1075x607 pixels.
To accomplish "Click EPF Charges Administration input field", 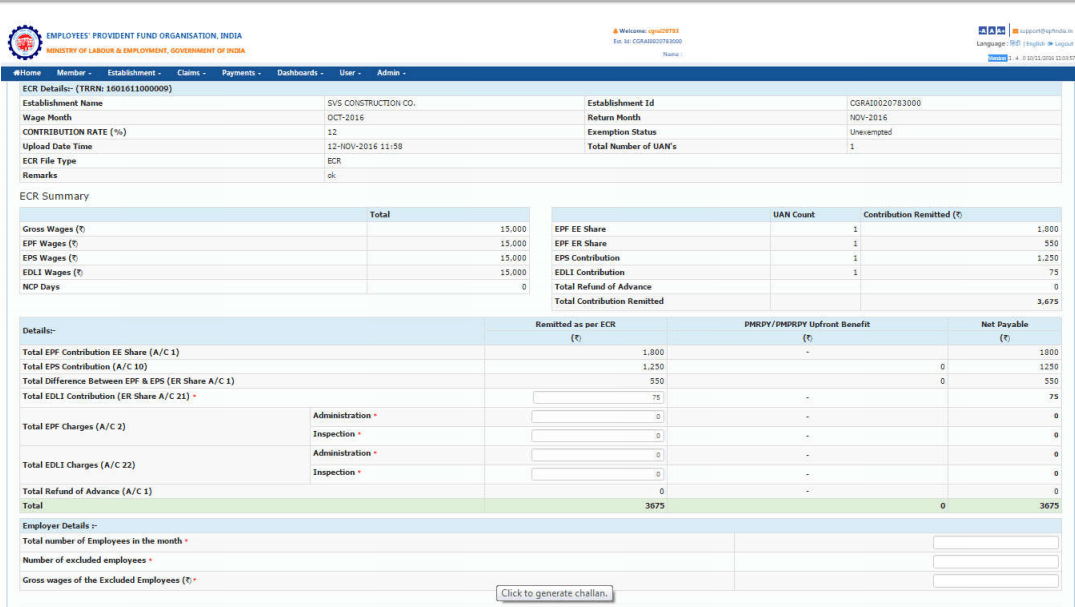I will (x=598, y=416).
